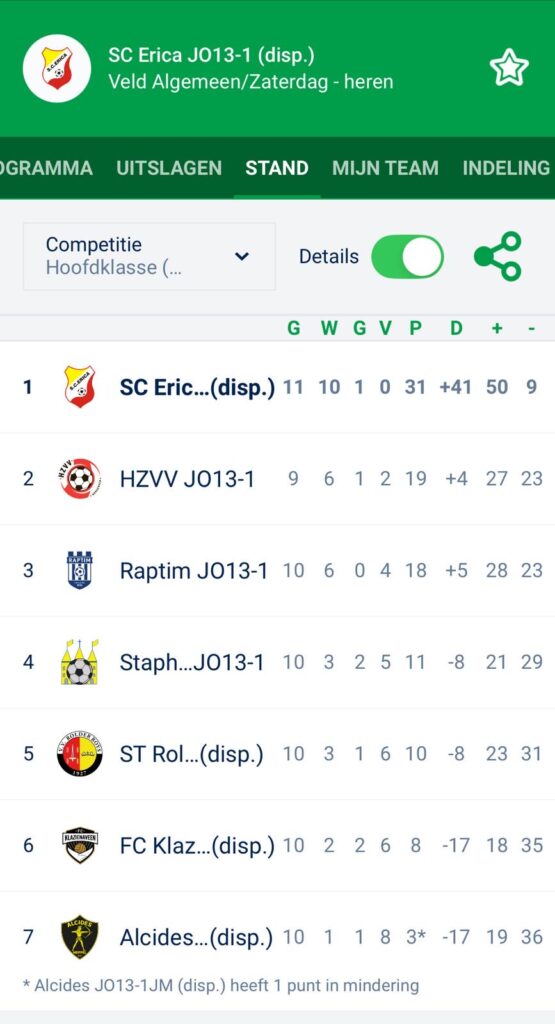
Task: Tap the SC Erica header club logo
Action: click(x=57, y=68)
